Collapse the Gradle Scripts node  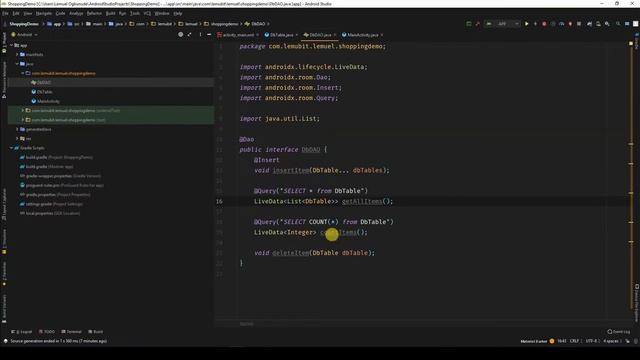(11, 148)
